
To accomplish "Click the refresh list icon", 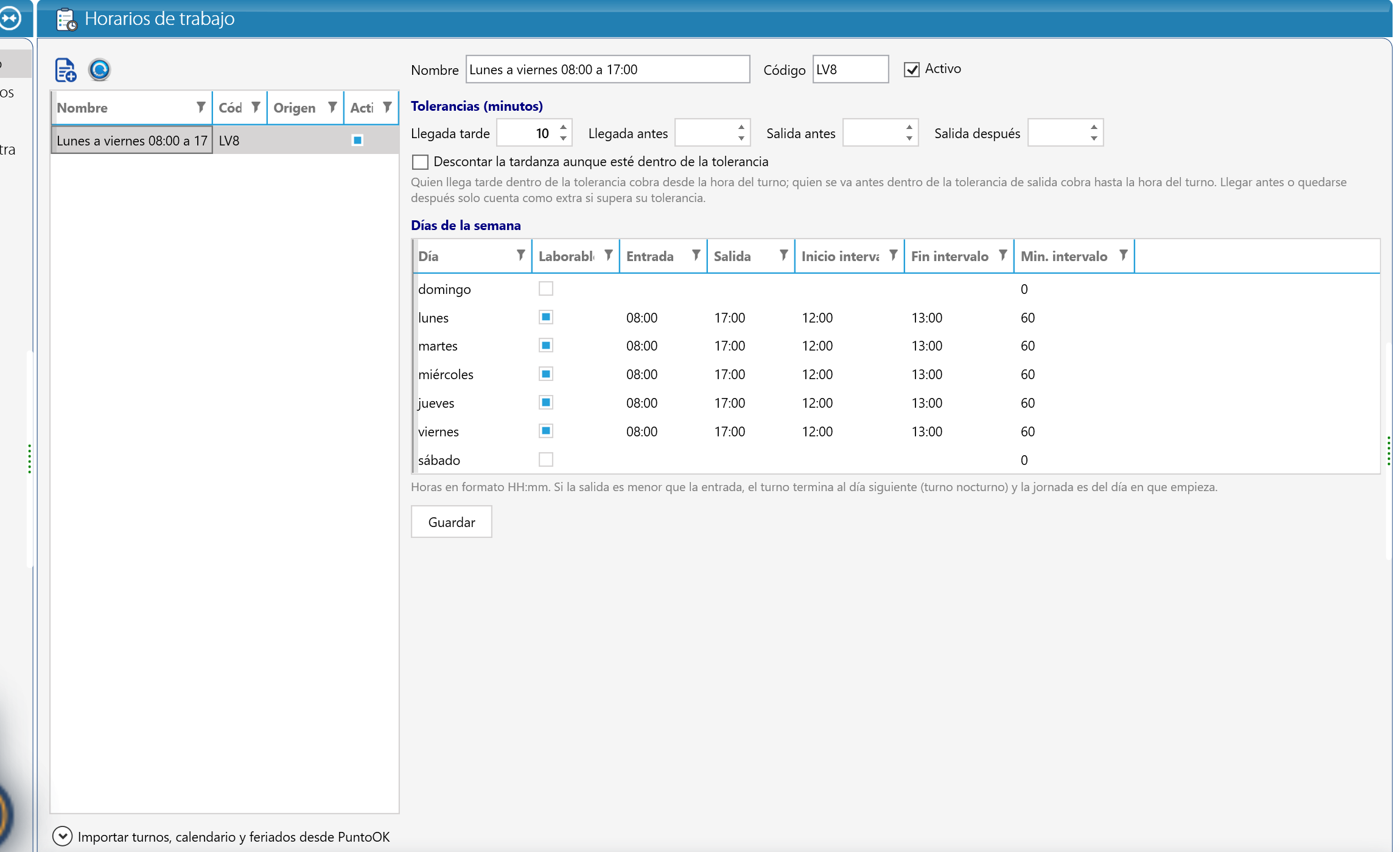I will click(x=99, y=70).
